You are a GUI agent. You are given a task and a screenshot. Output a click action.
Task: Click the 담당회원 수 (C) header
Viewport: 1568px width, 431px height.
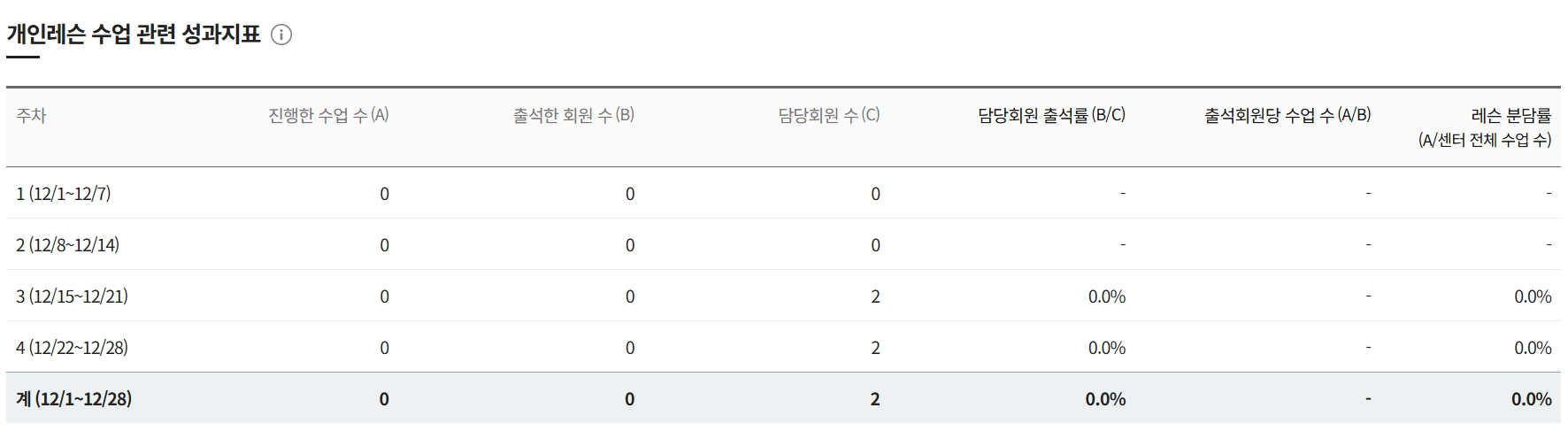point(829,115)
